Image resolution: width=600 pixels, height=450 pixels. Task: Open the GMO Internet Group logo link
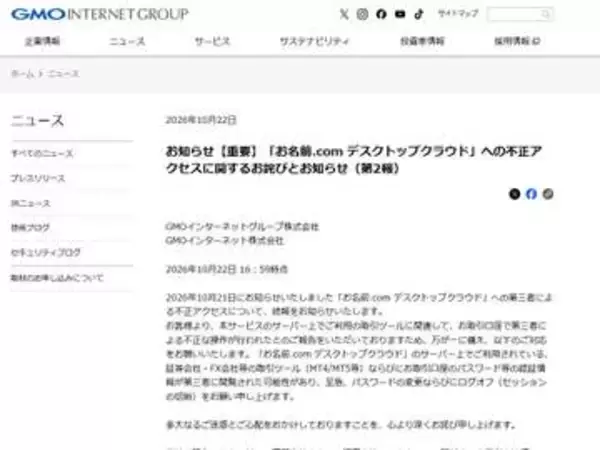pos(100,15)
